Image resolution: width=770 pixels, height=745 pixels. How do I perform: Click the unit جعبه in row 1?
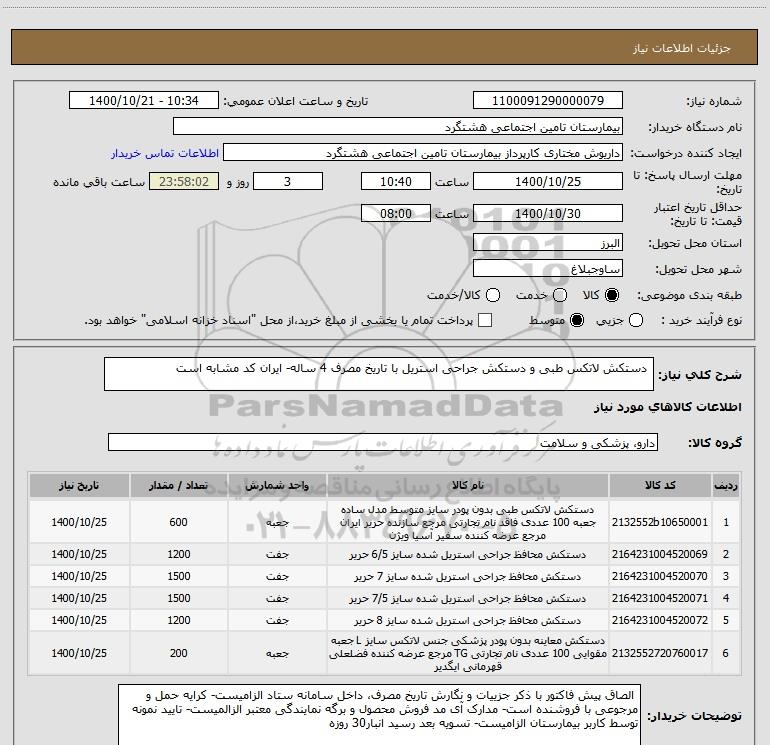tap(277, 523)
